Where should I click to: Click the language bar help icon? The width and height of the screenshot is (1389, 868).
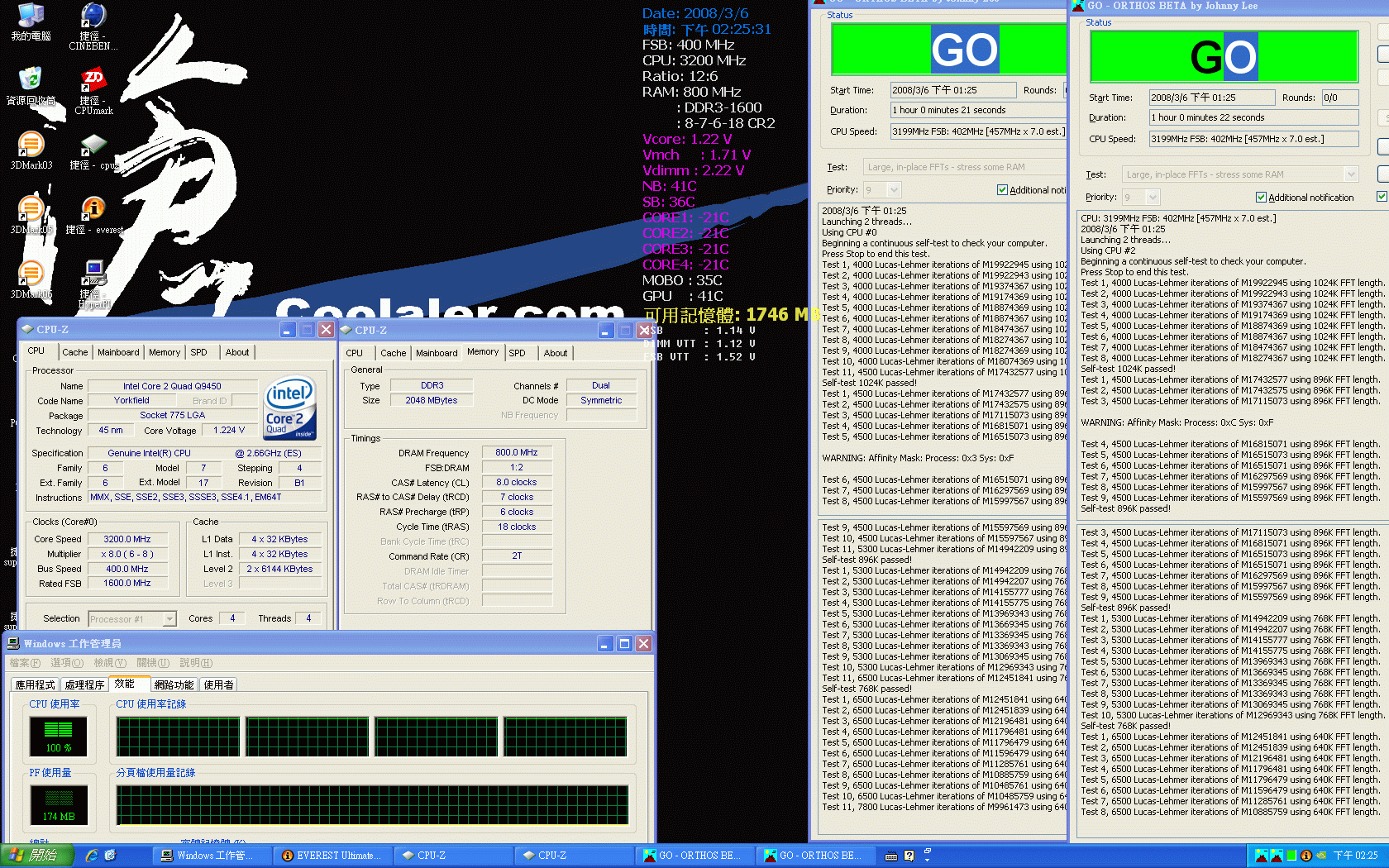(909, 856)
